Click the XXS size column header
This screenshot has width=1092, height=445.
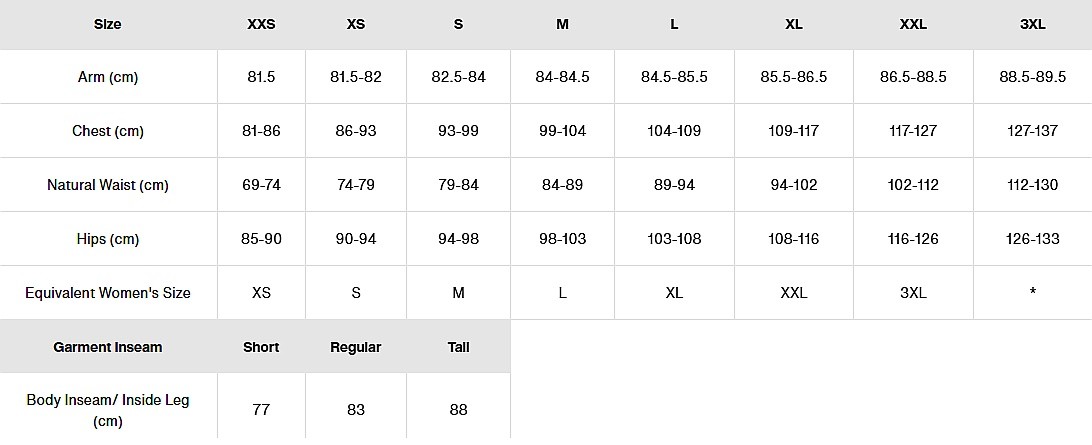[261, 24]
